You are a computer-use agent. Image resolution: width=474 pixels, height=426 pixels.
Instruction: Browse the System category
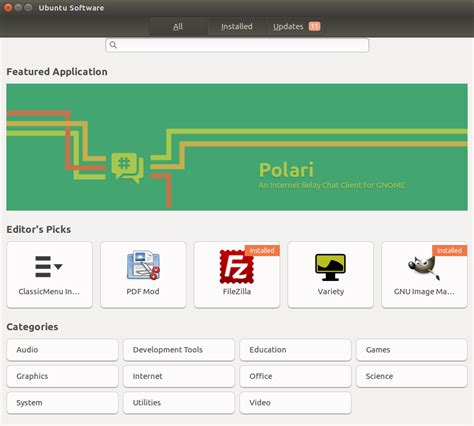[62, 403]
